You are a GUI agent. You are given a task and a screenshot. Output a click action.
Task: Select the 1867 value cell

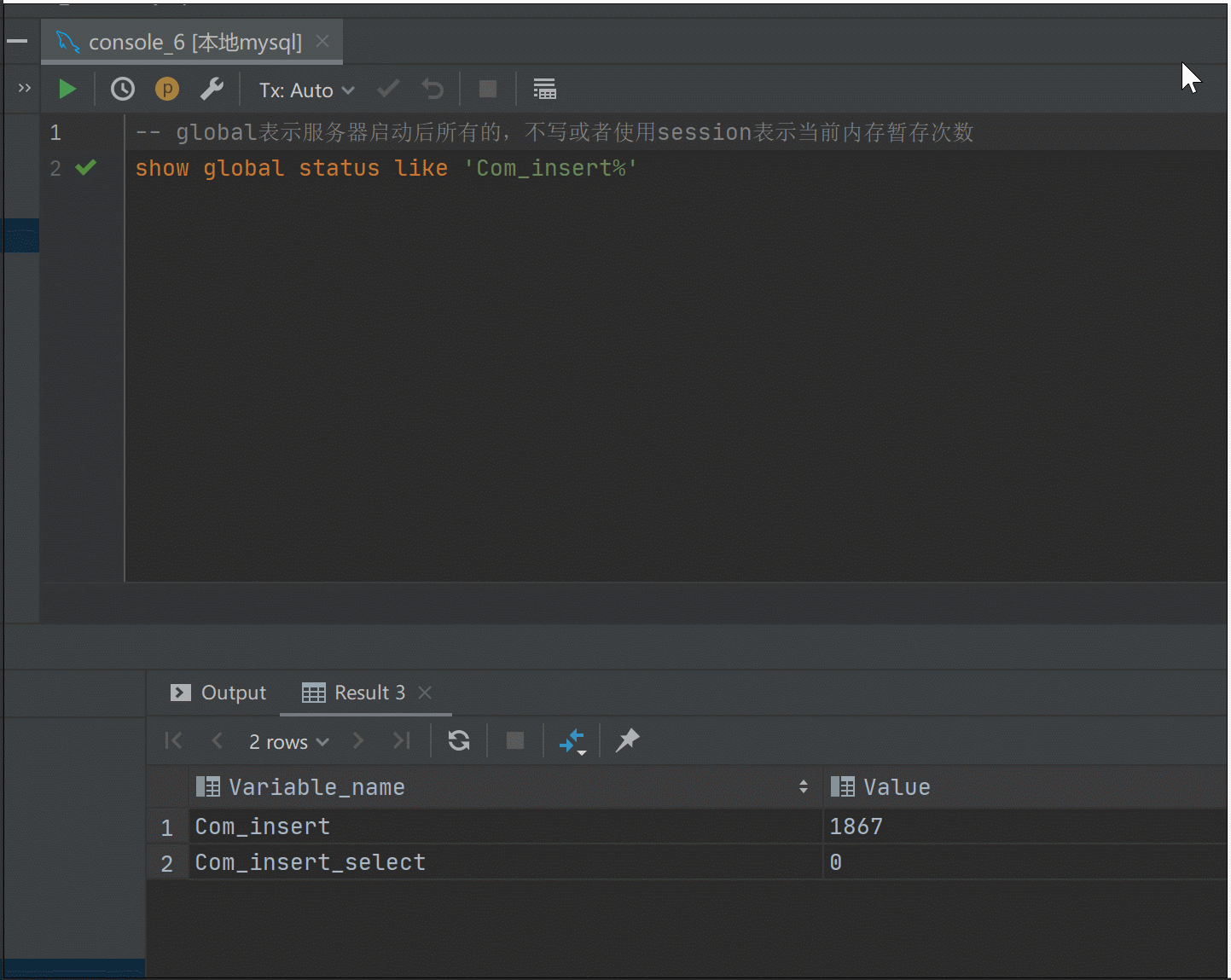[1025, 826]
